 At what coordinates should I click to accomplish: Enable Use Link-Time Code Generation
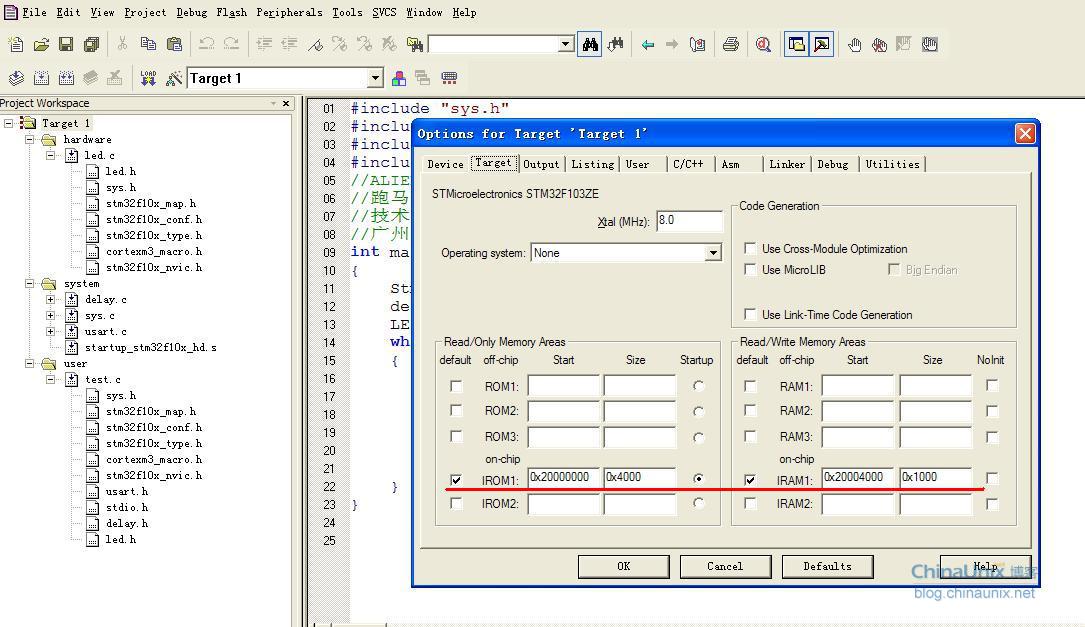[x=750, y=314]
